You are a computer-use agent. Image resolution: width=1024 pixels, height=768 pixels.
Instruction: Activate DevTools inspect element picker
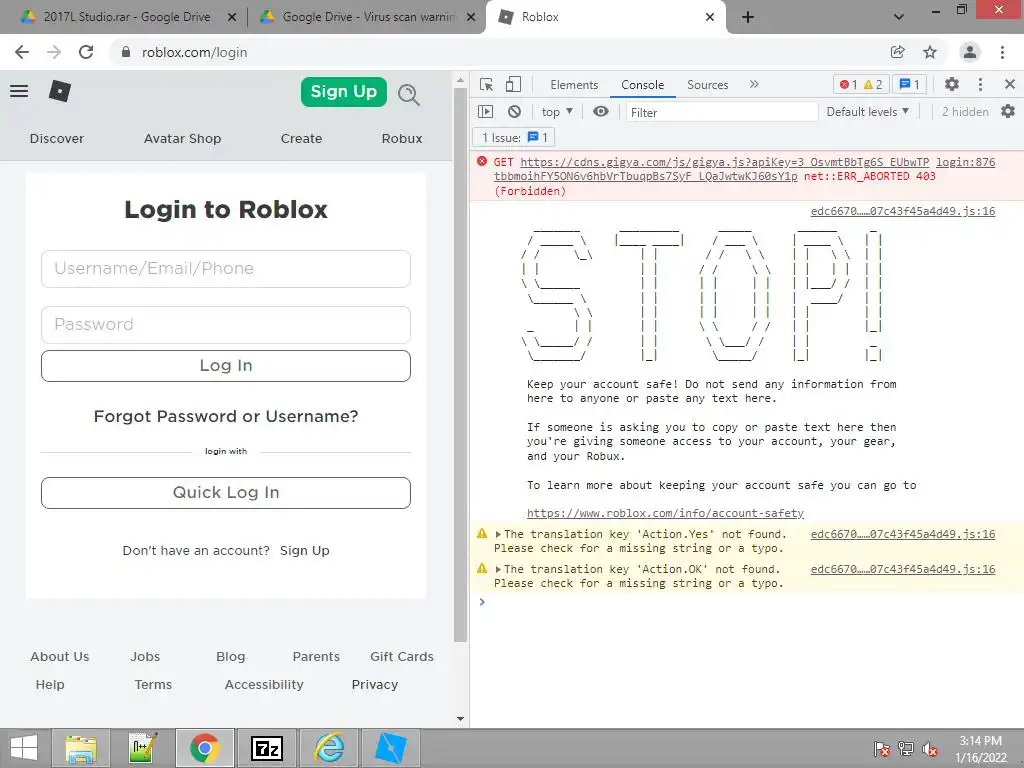[x=487, y=85]
